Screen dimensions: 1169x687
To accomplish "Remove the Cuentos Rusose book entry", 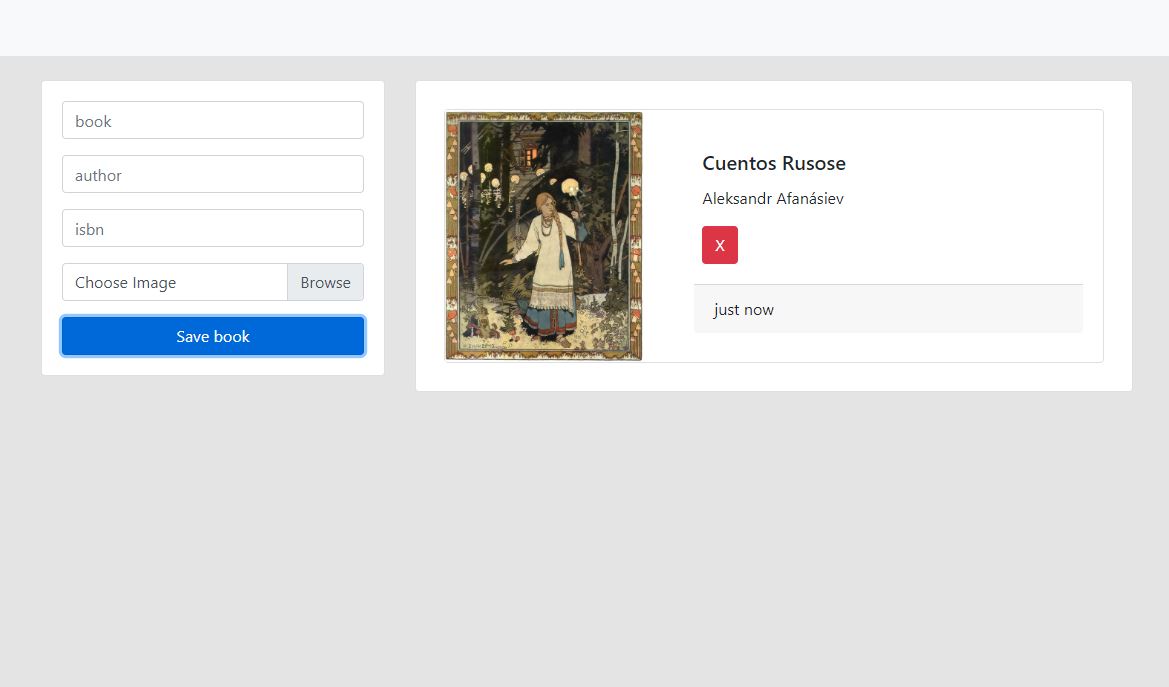I will (x=719, y=244).
